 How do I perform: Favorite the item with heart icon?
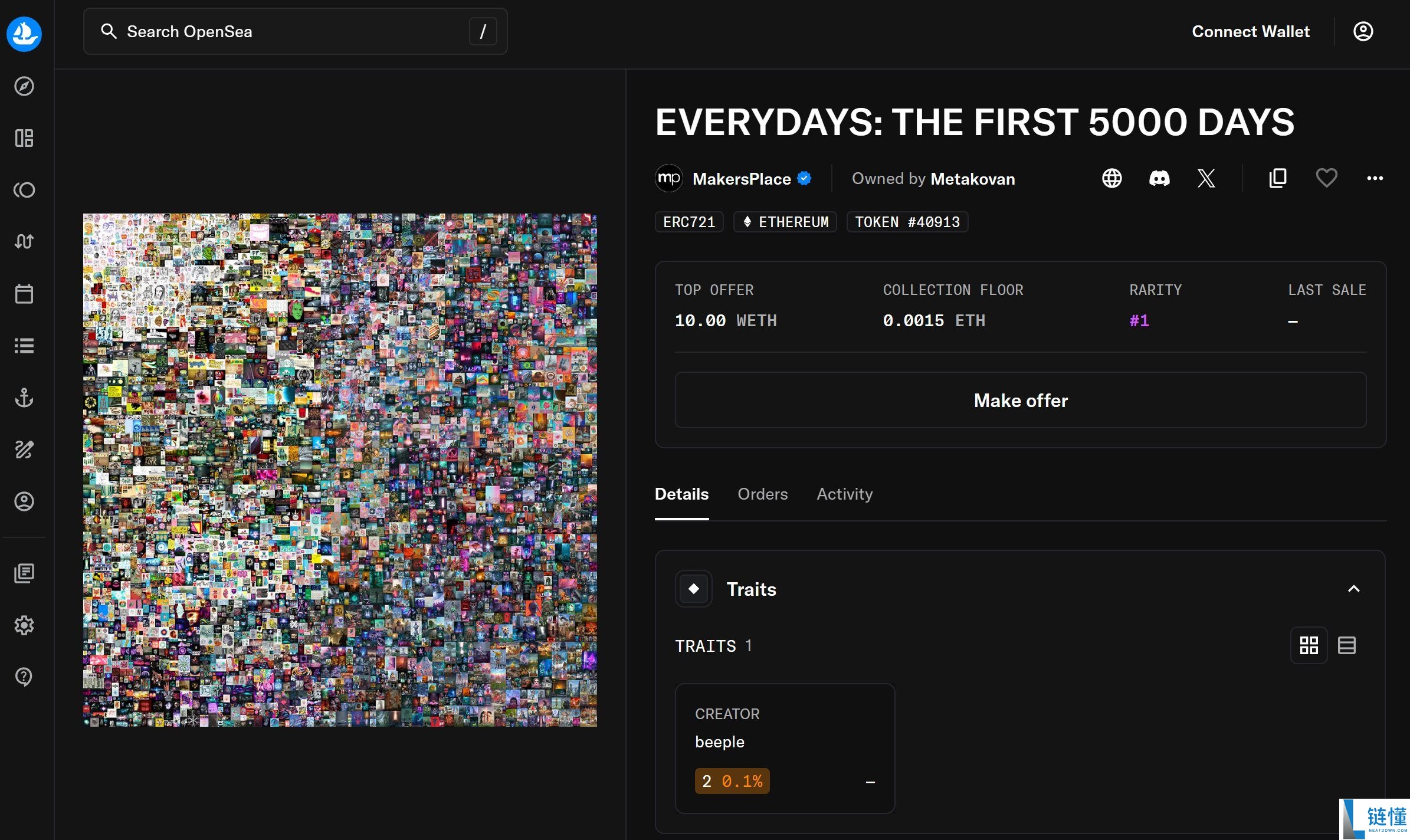click(x=1326, y=178)
